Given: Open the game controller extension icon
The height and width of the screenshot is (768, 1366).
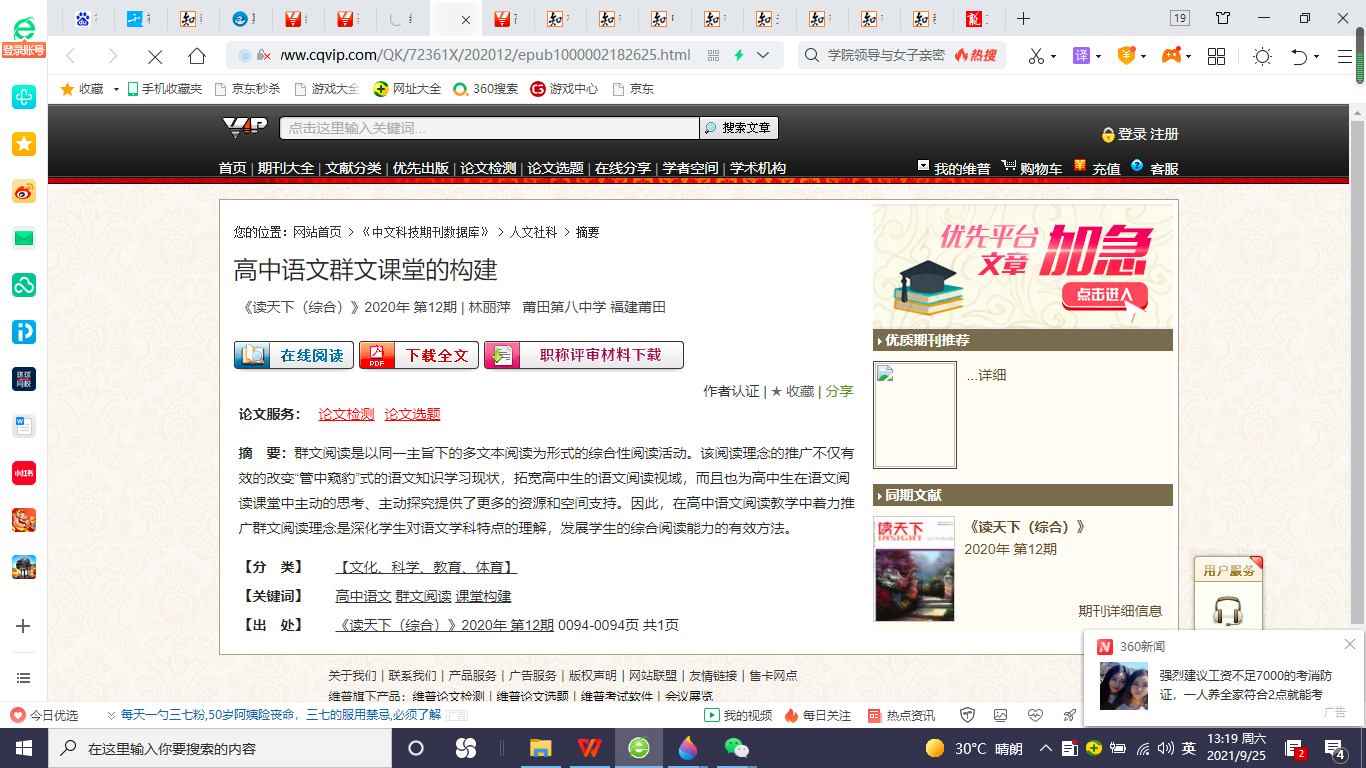Looking at the screenshot, I should click(x=1170, y=56).
